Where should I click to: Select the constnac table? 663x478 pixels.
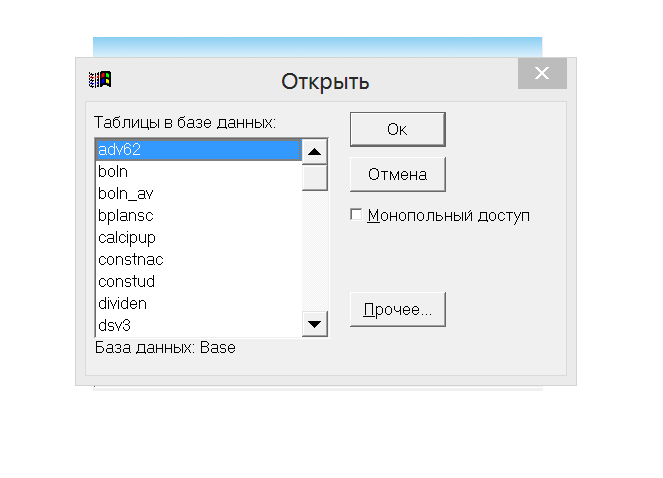pyautogui.click(x=198, y=260)
